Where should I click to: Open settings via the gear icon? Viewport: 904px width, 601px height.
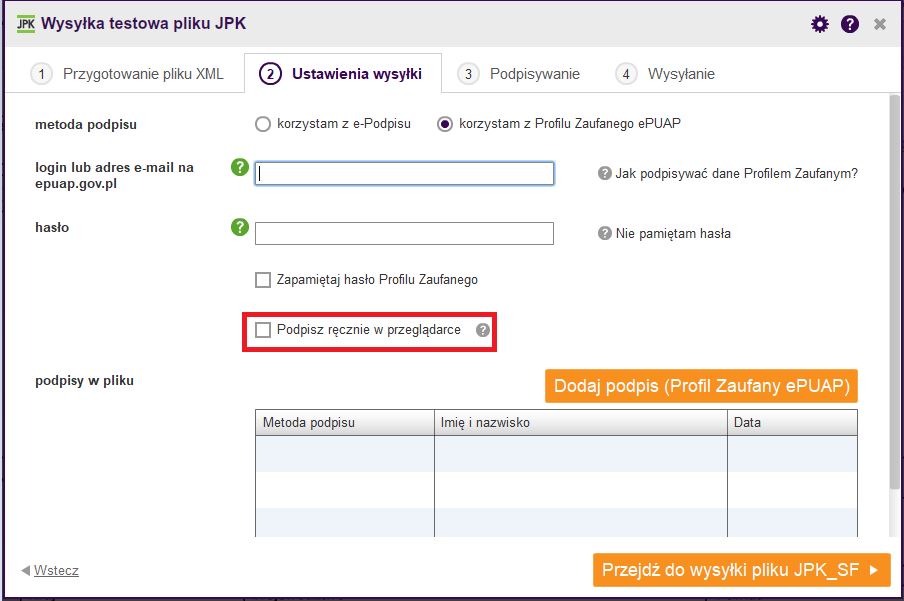[819, 24]
